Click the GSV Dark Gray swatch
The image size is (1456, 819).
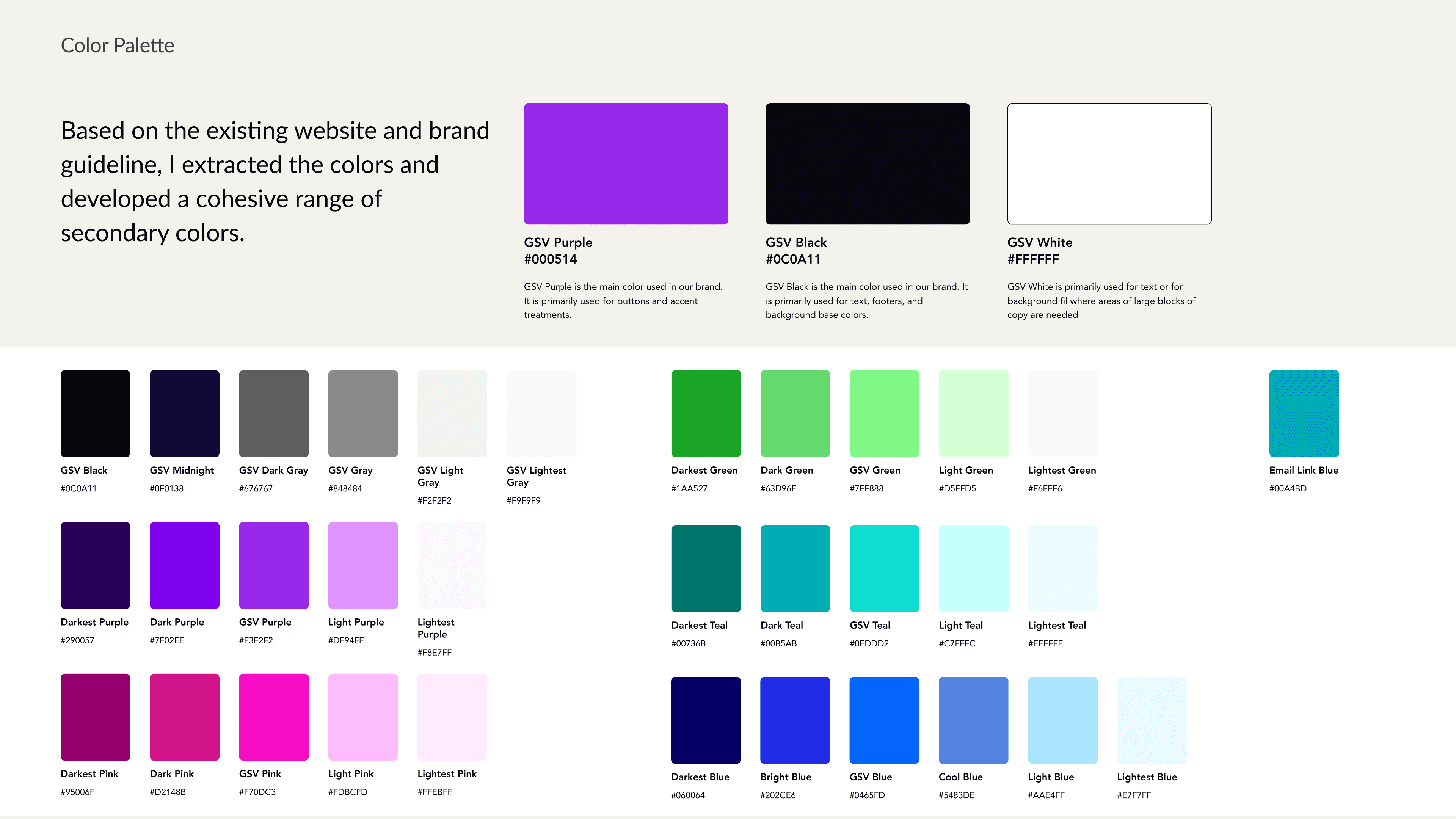tap(273, 413)
